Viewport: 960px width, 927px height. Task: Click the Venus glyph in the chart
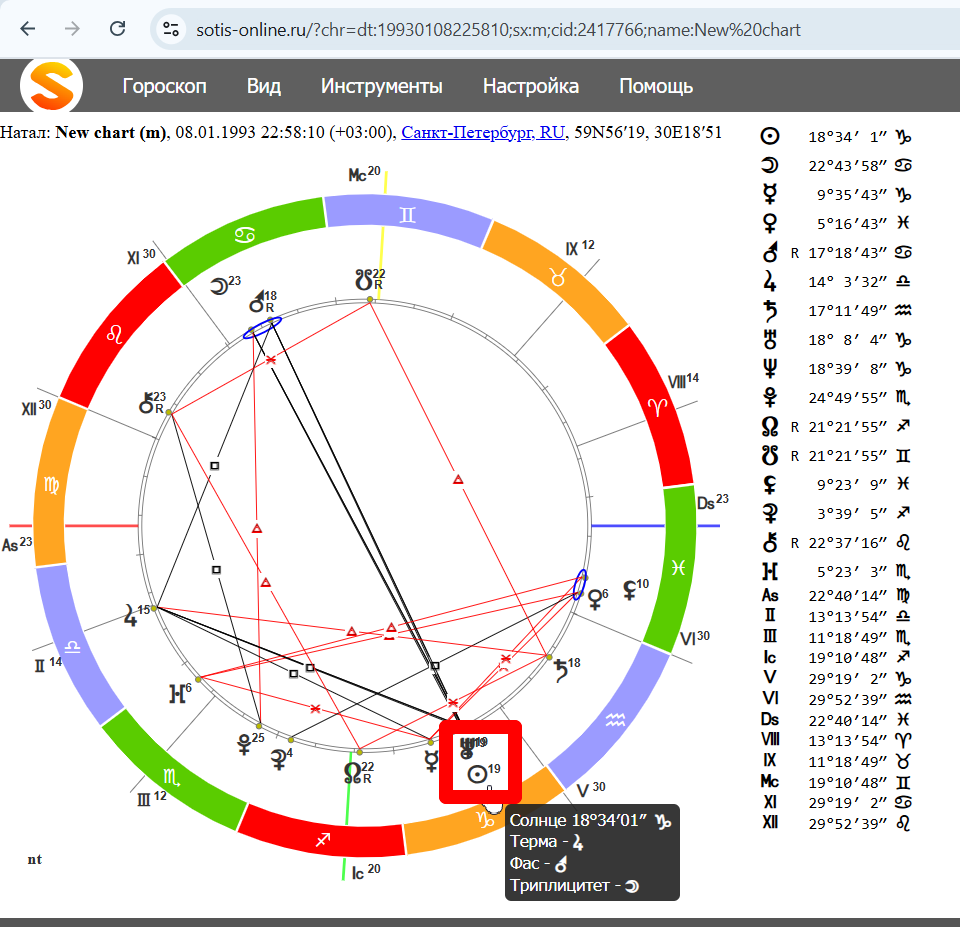tap(594, 599)
